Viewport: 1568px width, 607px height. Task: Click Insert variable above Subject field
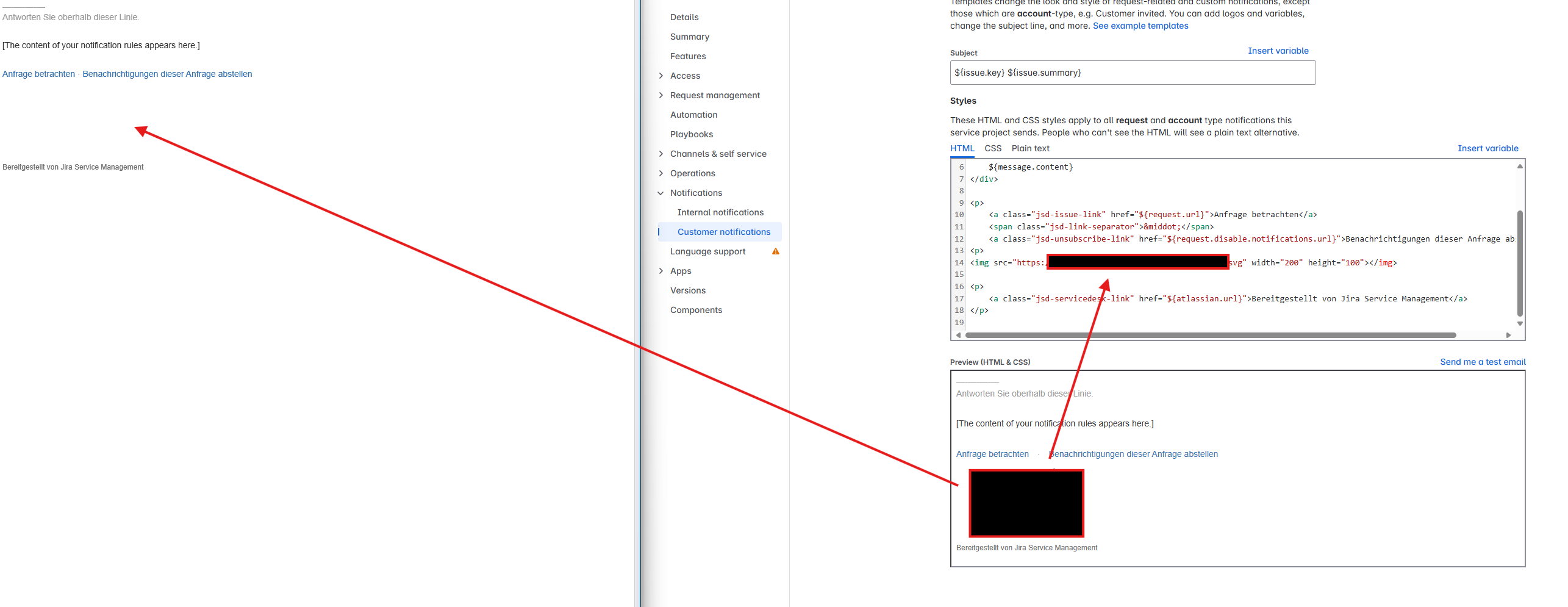[1278, 51]
